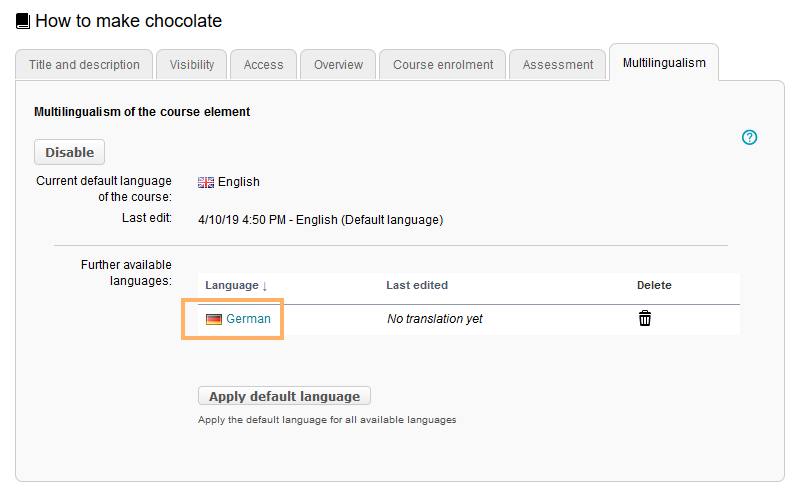Click the 'How to make chocolate' title
This screenshot has height=496, width=801.
coord(128,21)
